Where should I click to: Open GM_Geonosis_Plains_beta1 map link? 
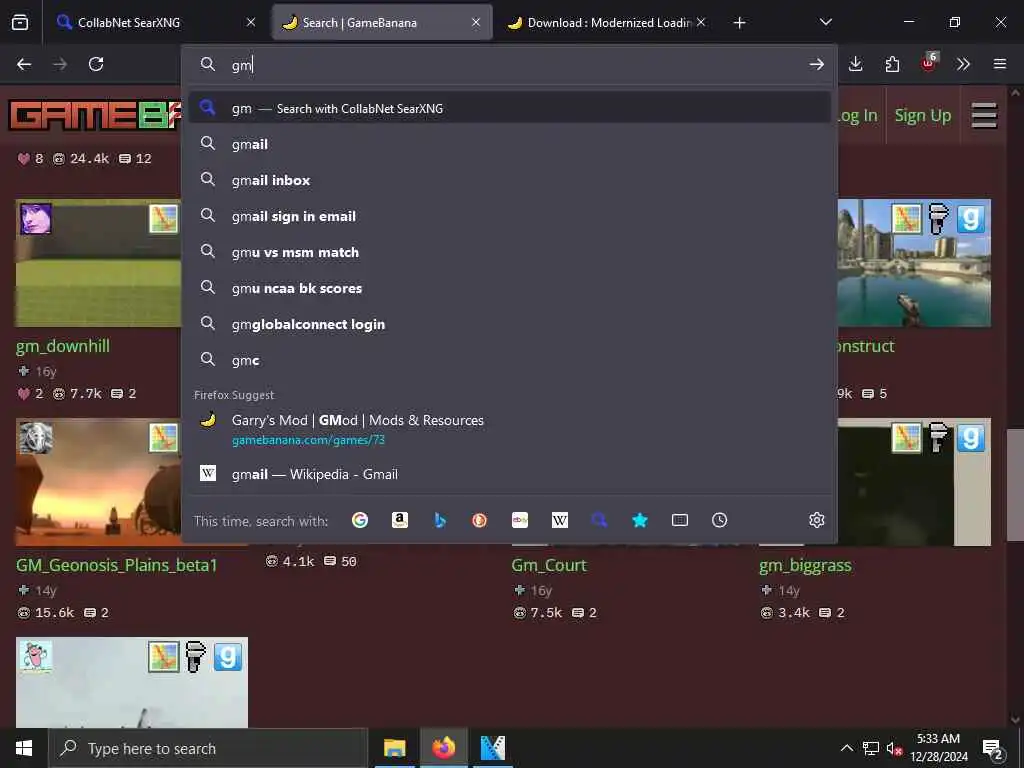(116, 565)
